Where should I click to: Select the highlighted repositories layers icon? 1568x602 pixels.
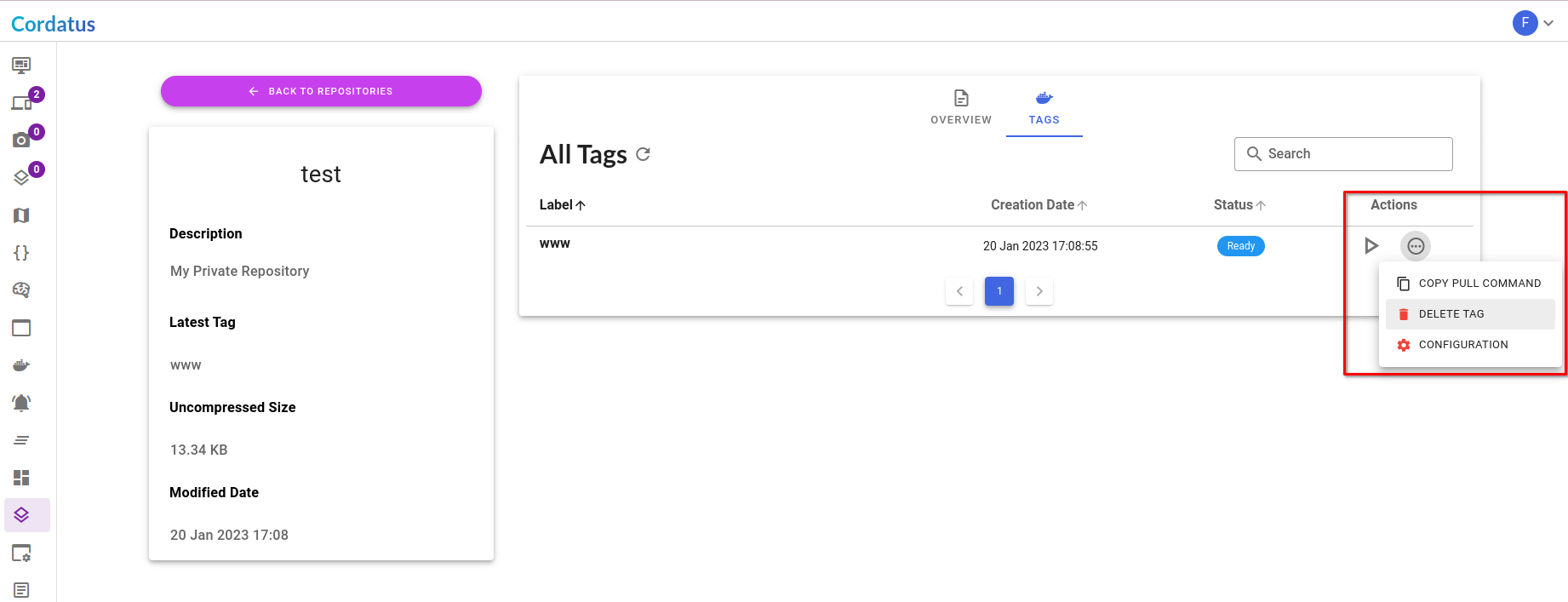[23, 514]
